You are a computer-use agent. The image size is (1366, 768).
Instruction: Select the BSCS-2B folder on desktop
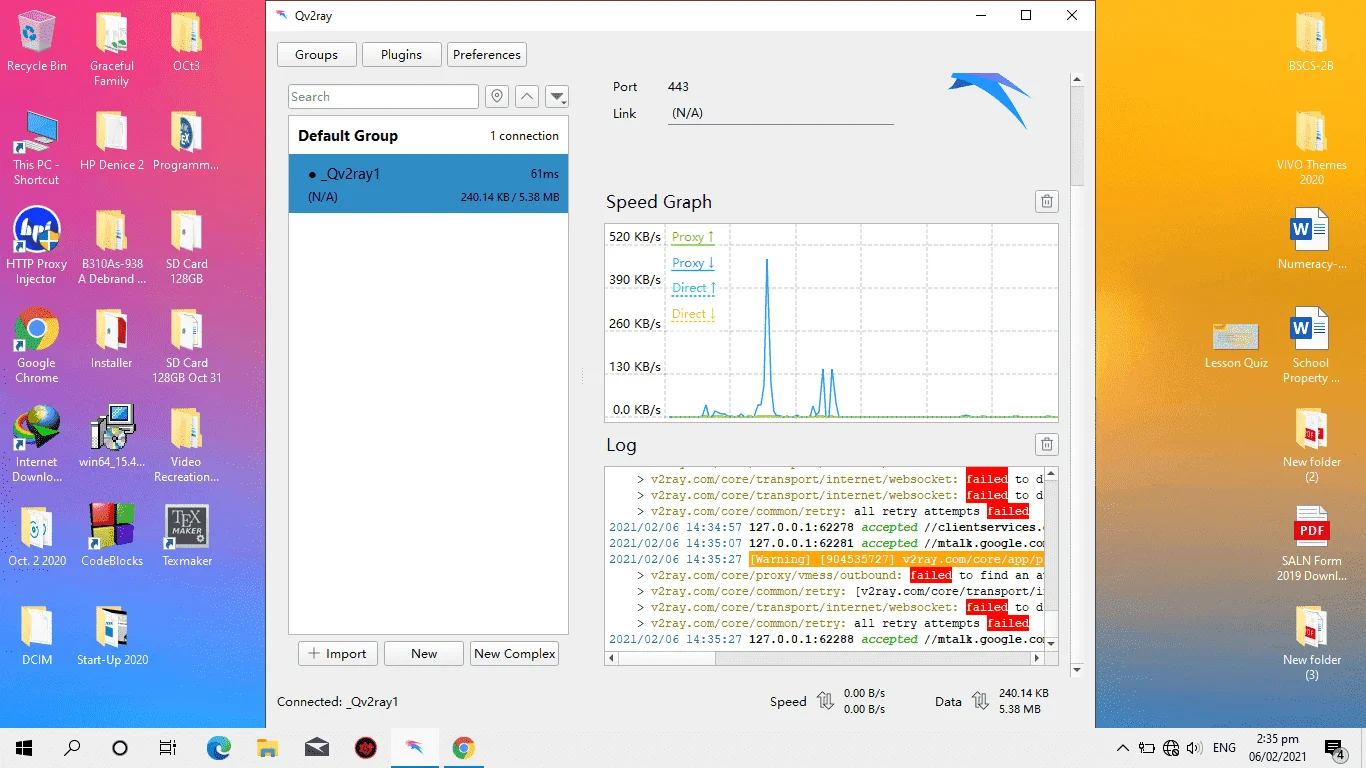tap(1311, 41)
